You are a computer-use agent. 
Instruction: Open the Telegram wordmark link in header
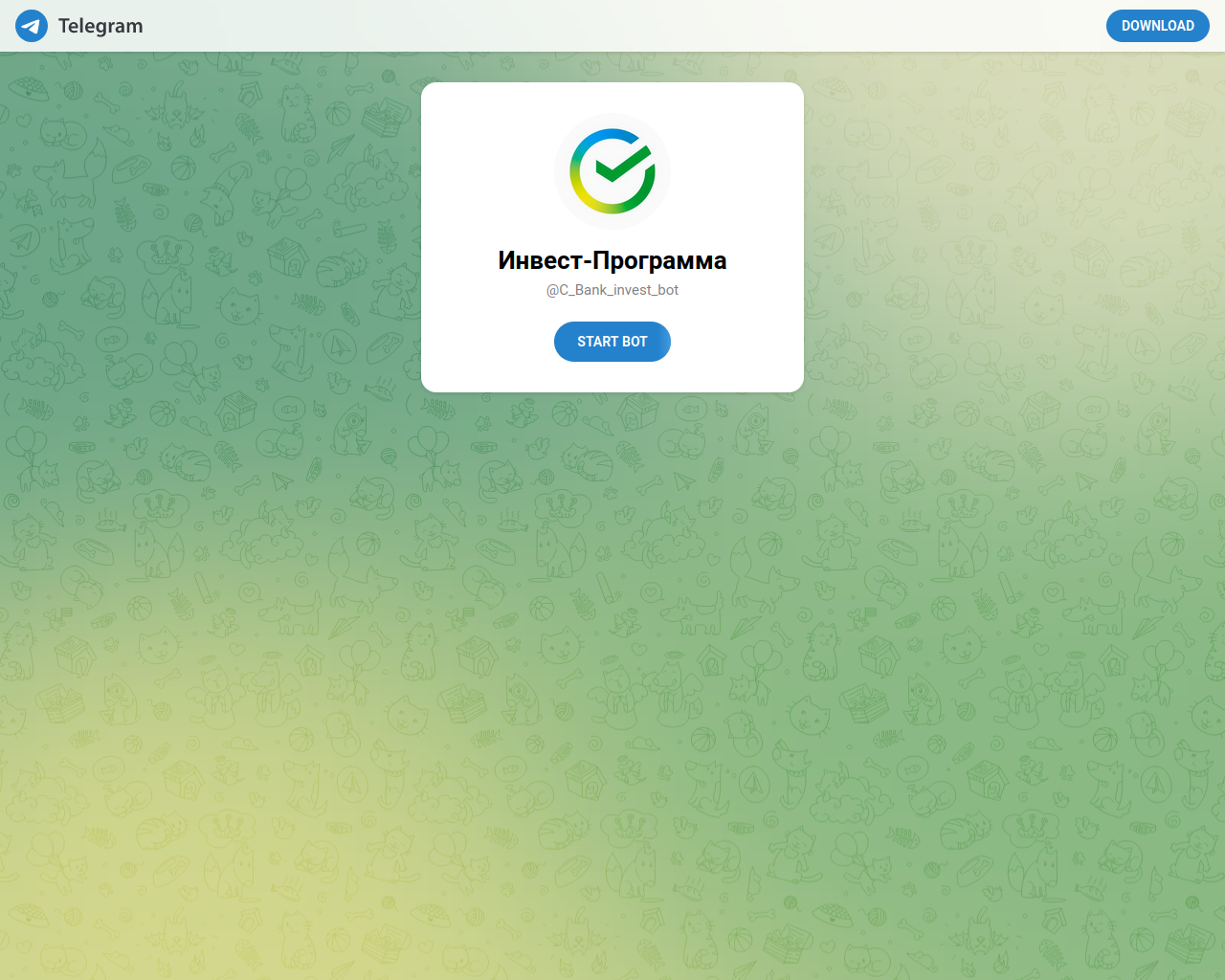[x=100, y=26]
